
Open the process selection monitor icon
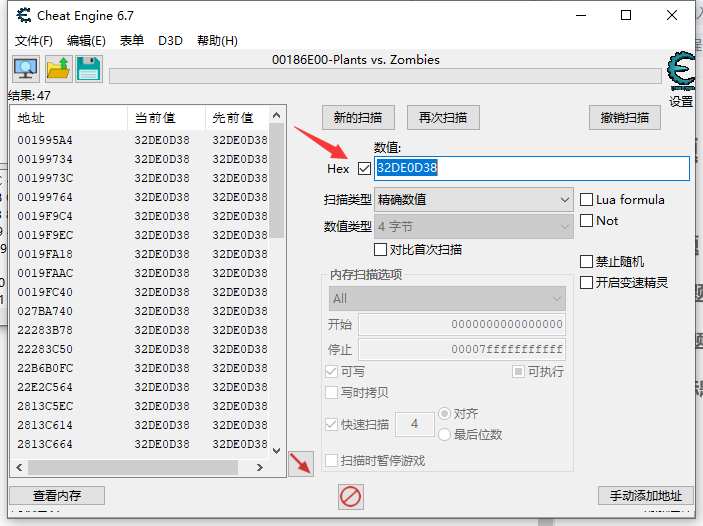tap(26, 69)
